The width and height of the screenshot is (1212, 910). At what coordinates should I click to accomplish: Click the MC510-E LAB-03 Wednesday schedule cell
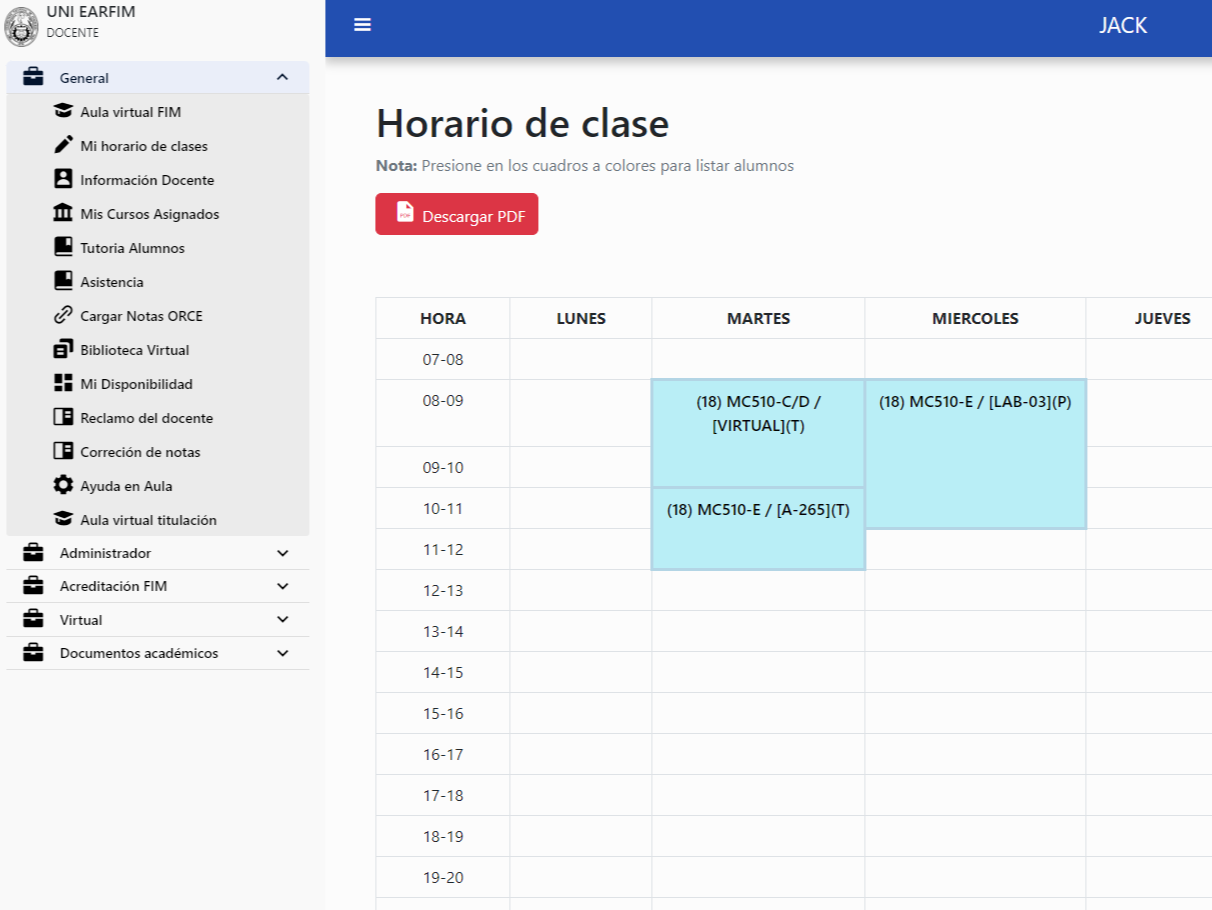(975, 452)
